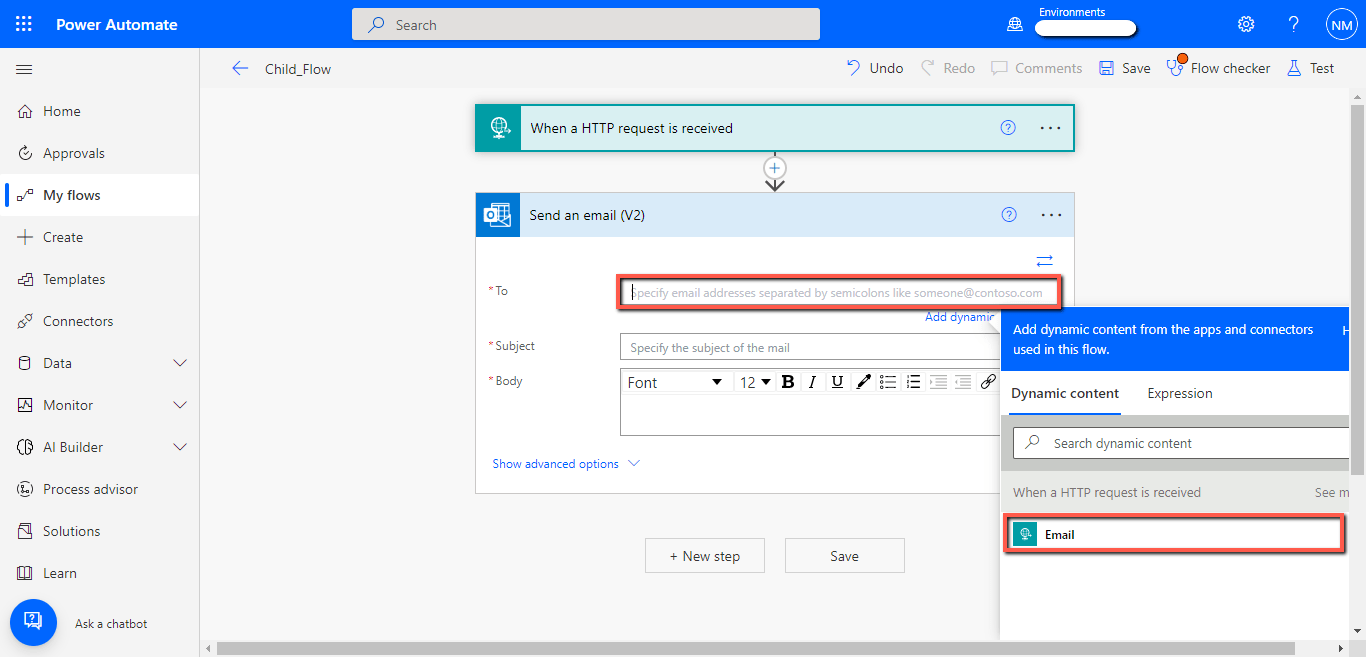Insert numbered list in the Body
The height and width of the screenshot is (657, 1366).
tap(913, 382)
